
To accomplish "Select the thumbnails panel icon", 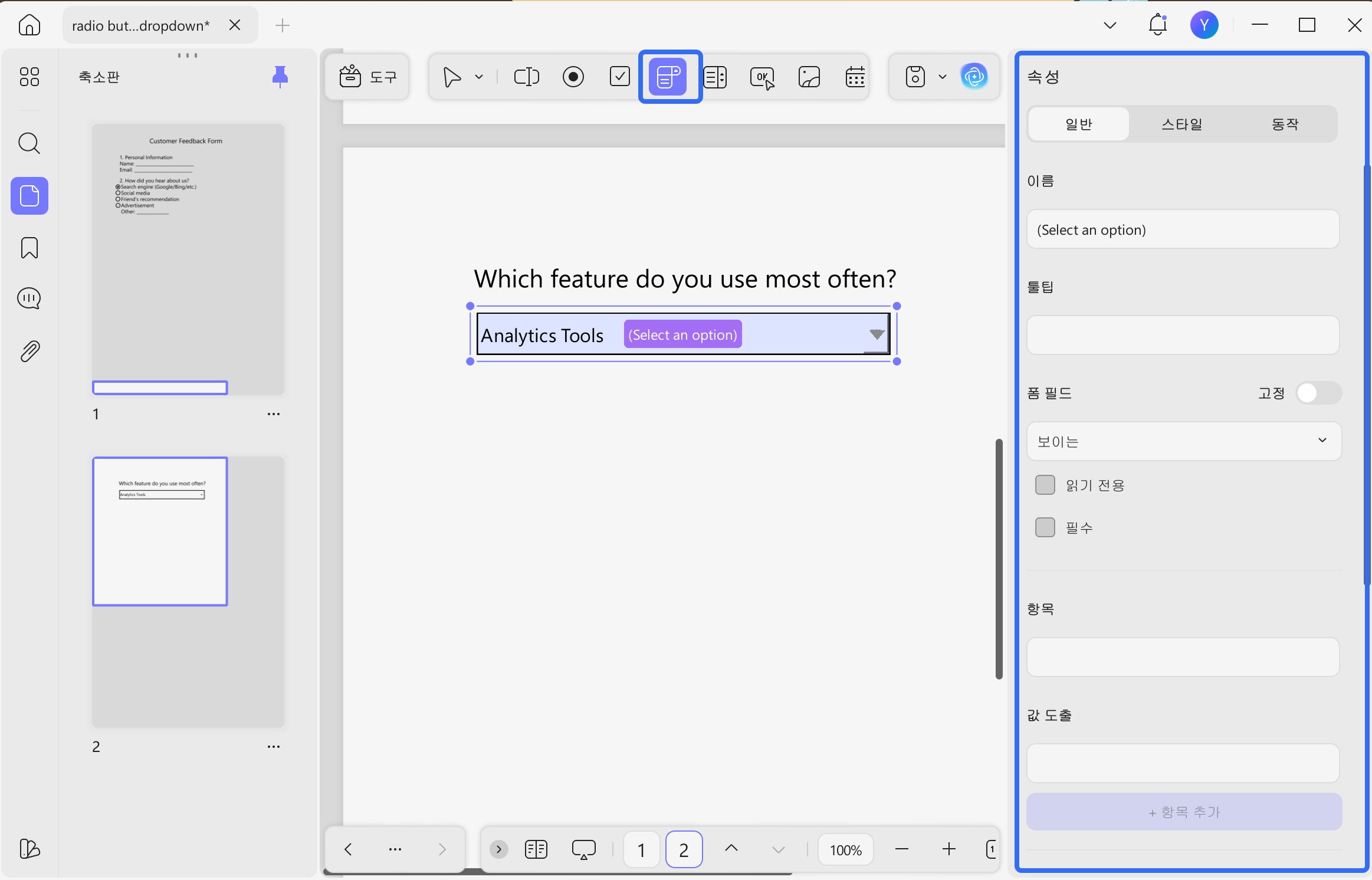I will point(29,196).
